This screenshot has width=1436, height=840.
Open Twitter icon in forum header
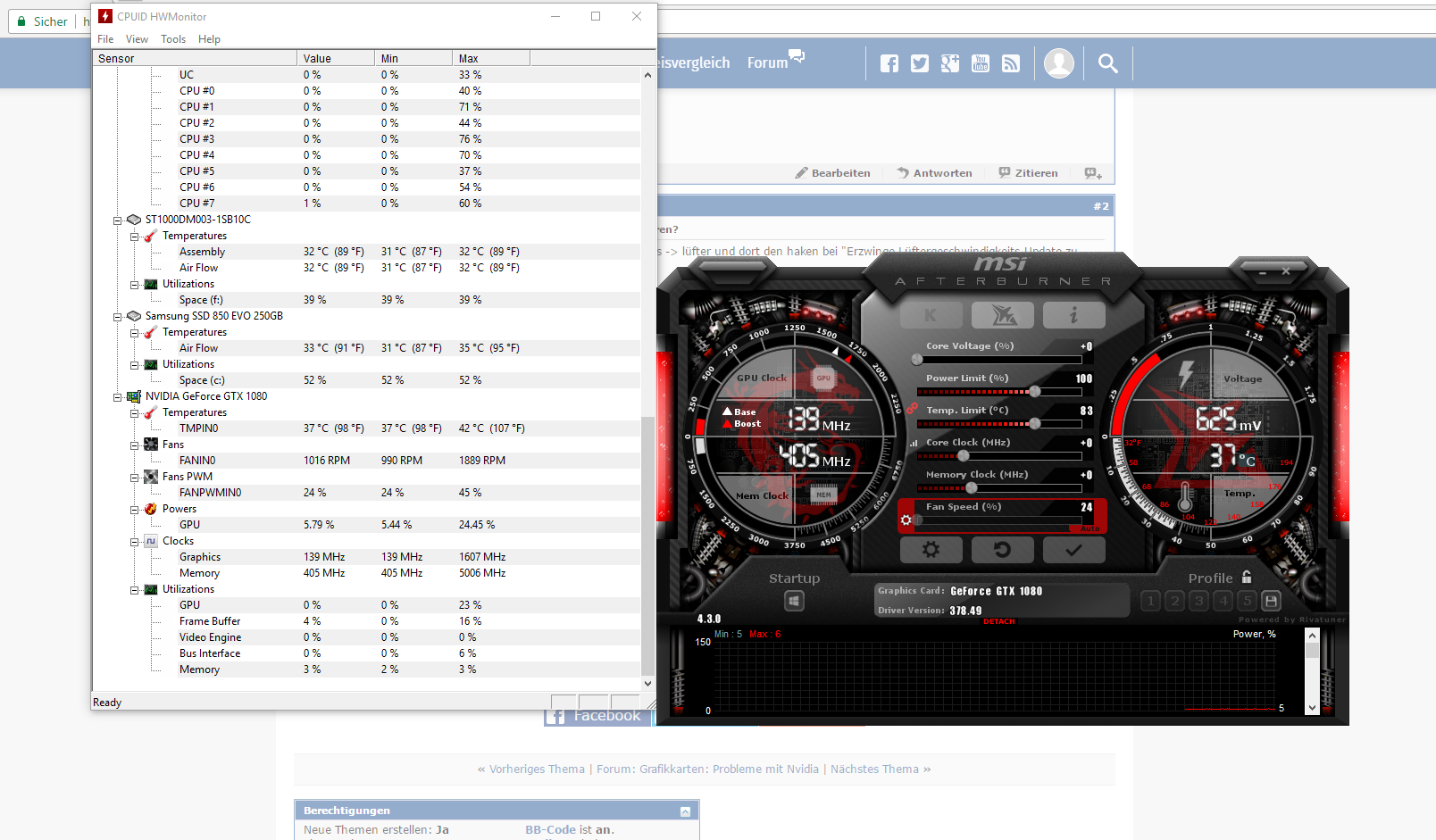(x=920, y=63)
